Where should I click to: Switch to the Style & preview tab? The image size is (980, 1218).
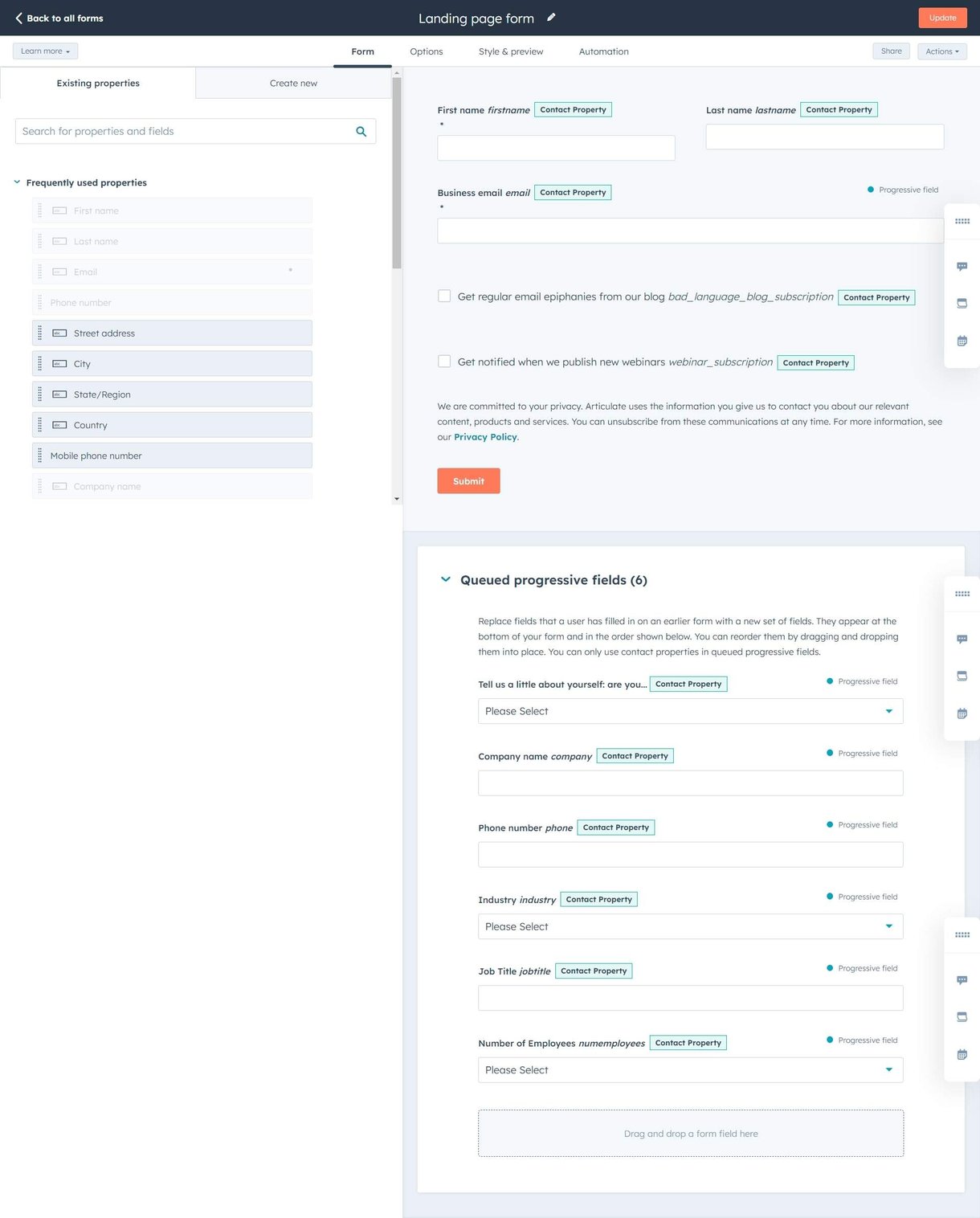(510, 51)
